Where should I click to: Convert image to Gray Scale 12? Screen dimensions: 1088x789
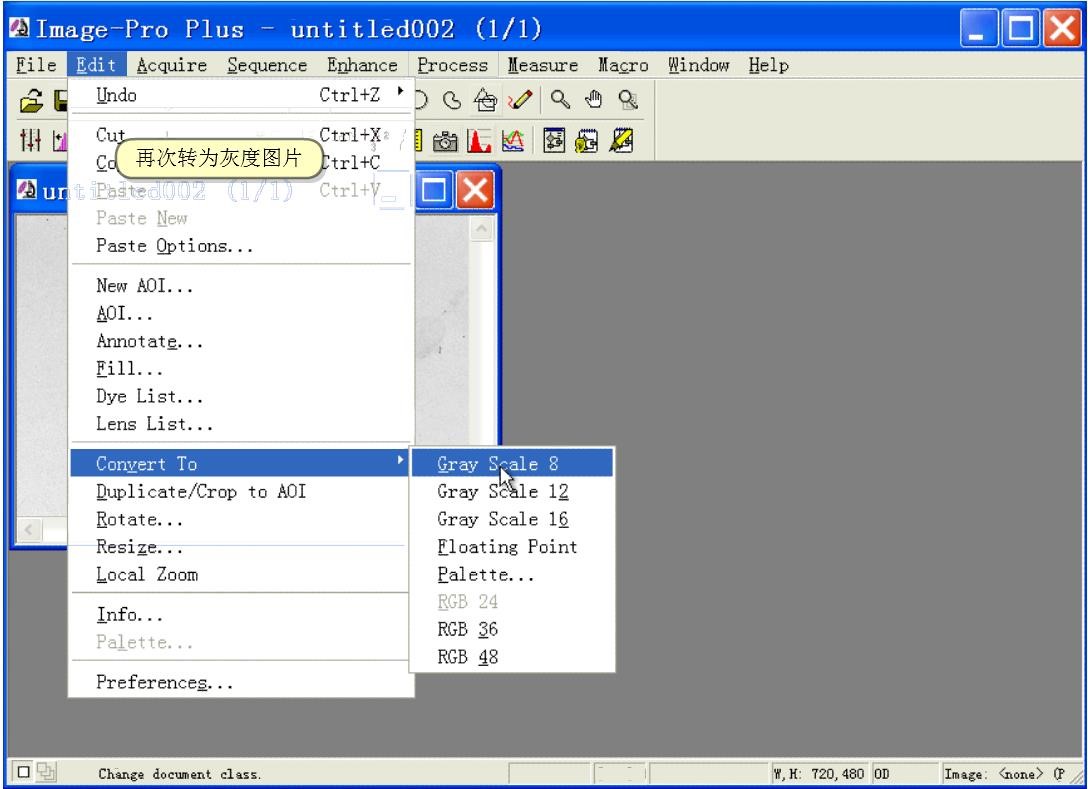pos(512,491)
